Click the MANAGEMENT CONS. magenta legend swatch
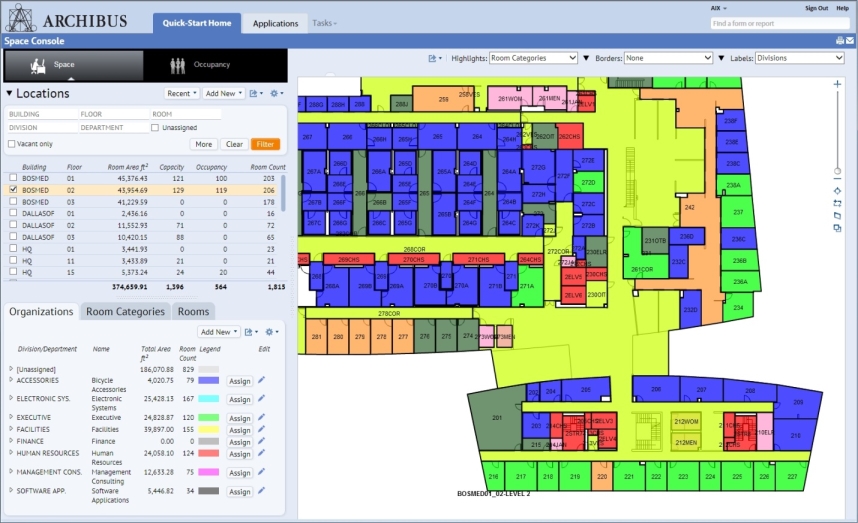The image size is (858, 523). pos(208,472)
